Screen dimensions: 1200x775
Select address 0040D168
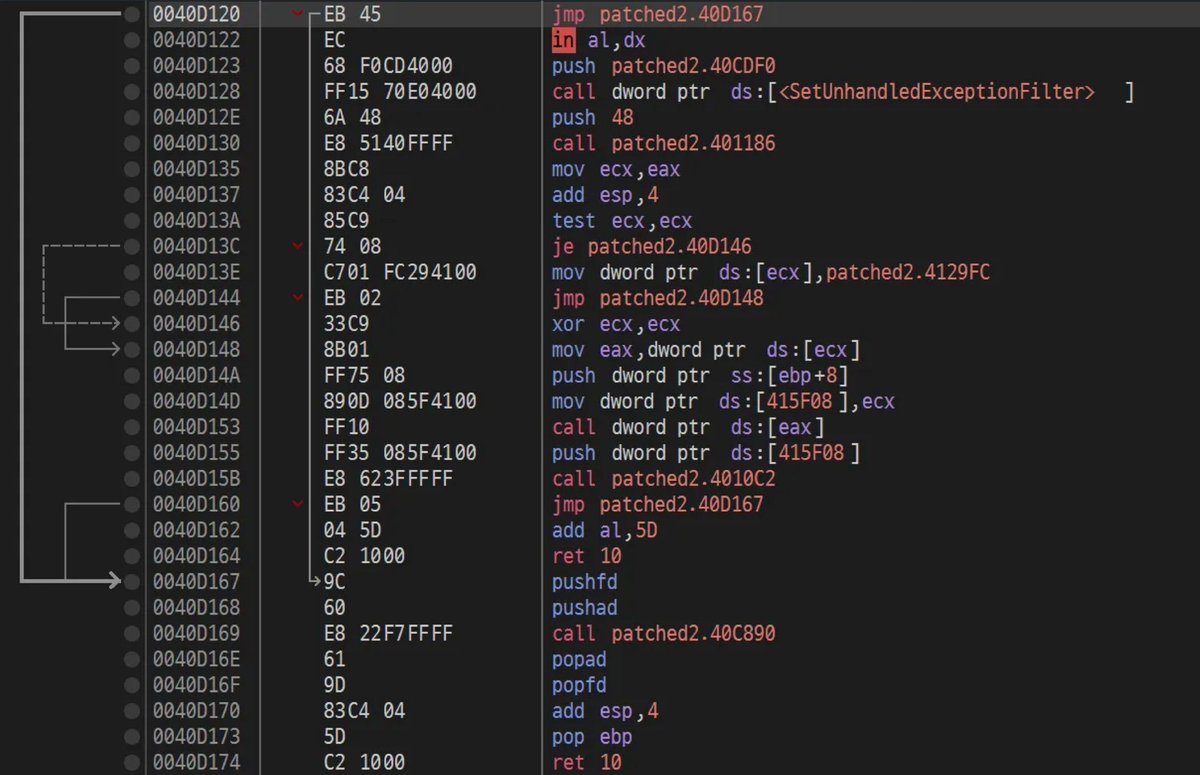(x=197, y=608)
